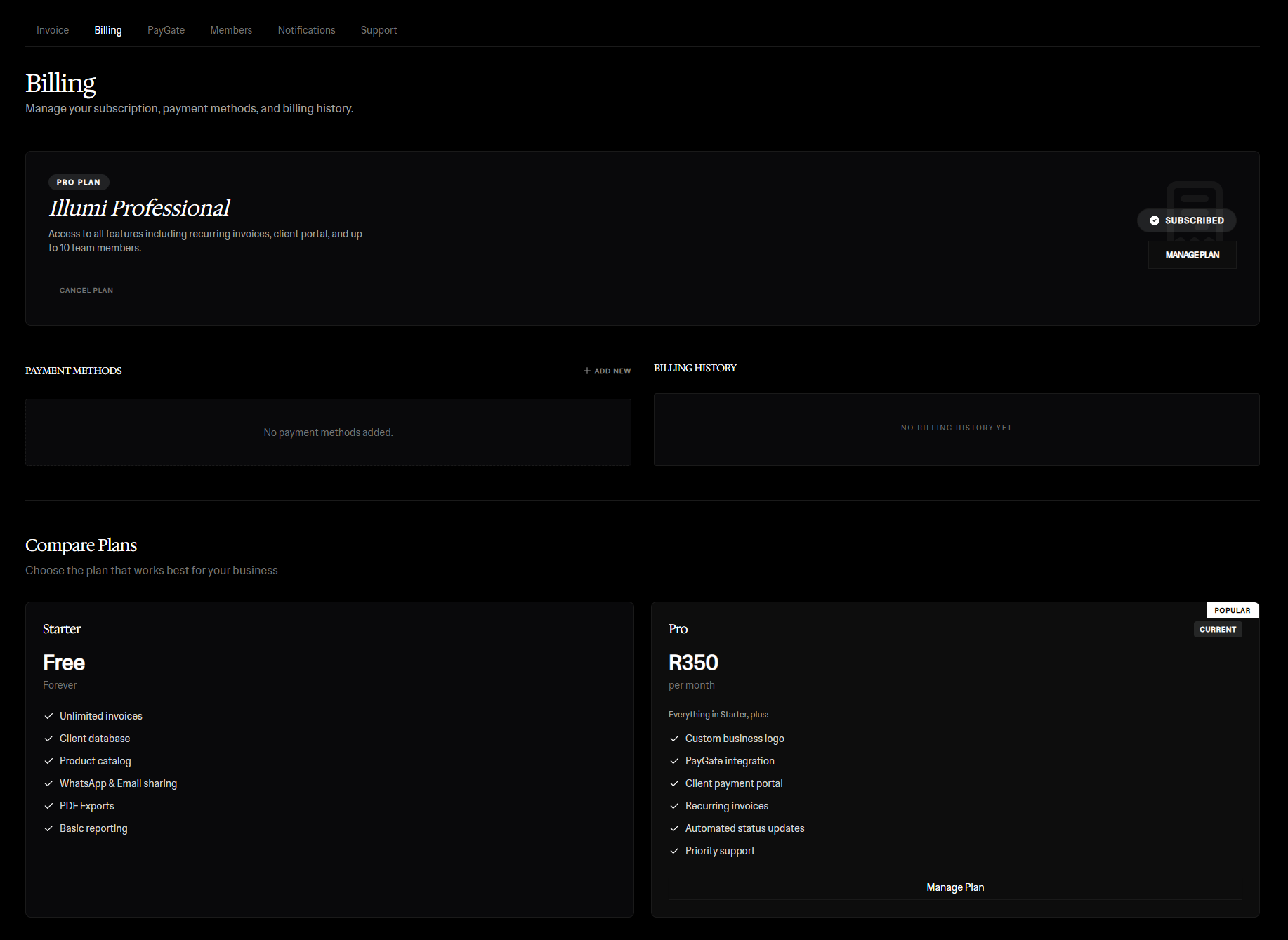
Task: Click the check icon beside Unlimited invoices
Action: [48, 716]
